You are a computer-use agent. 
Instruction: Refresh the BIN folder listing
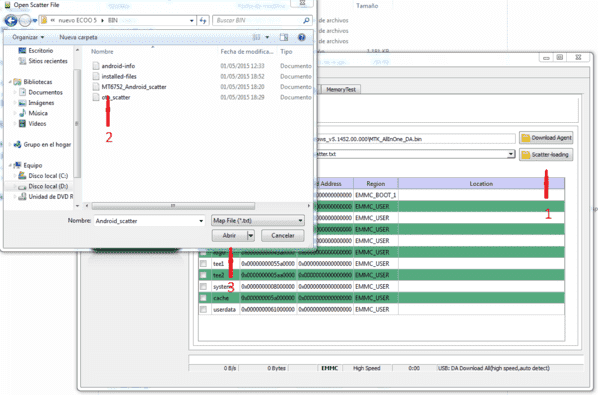click(203, 21)
